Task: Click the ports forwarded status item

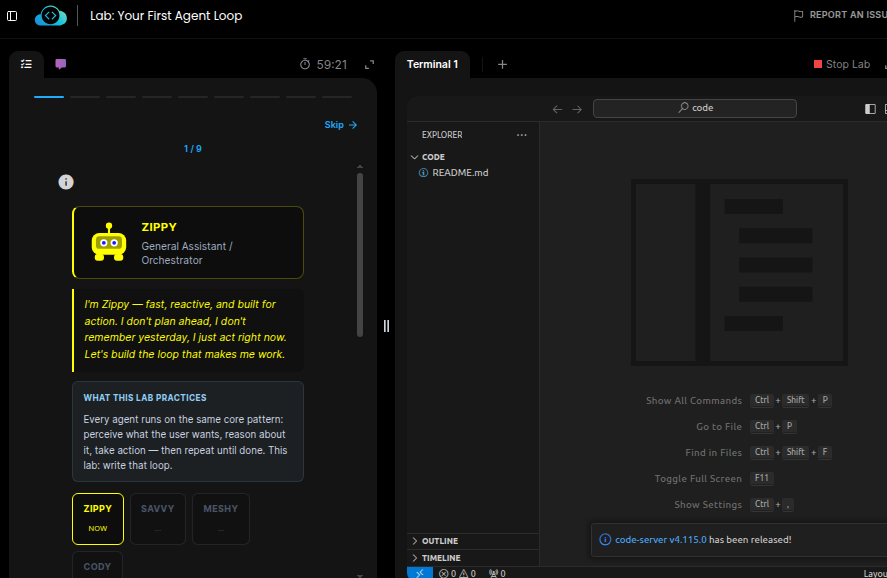Action: (497, 573)
